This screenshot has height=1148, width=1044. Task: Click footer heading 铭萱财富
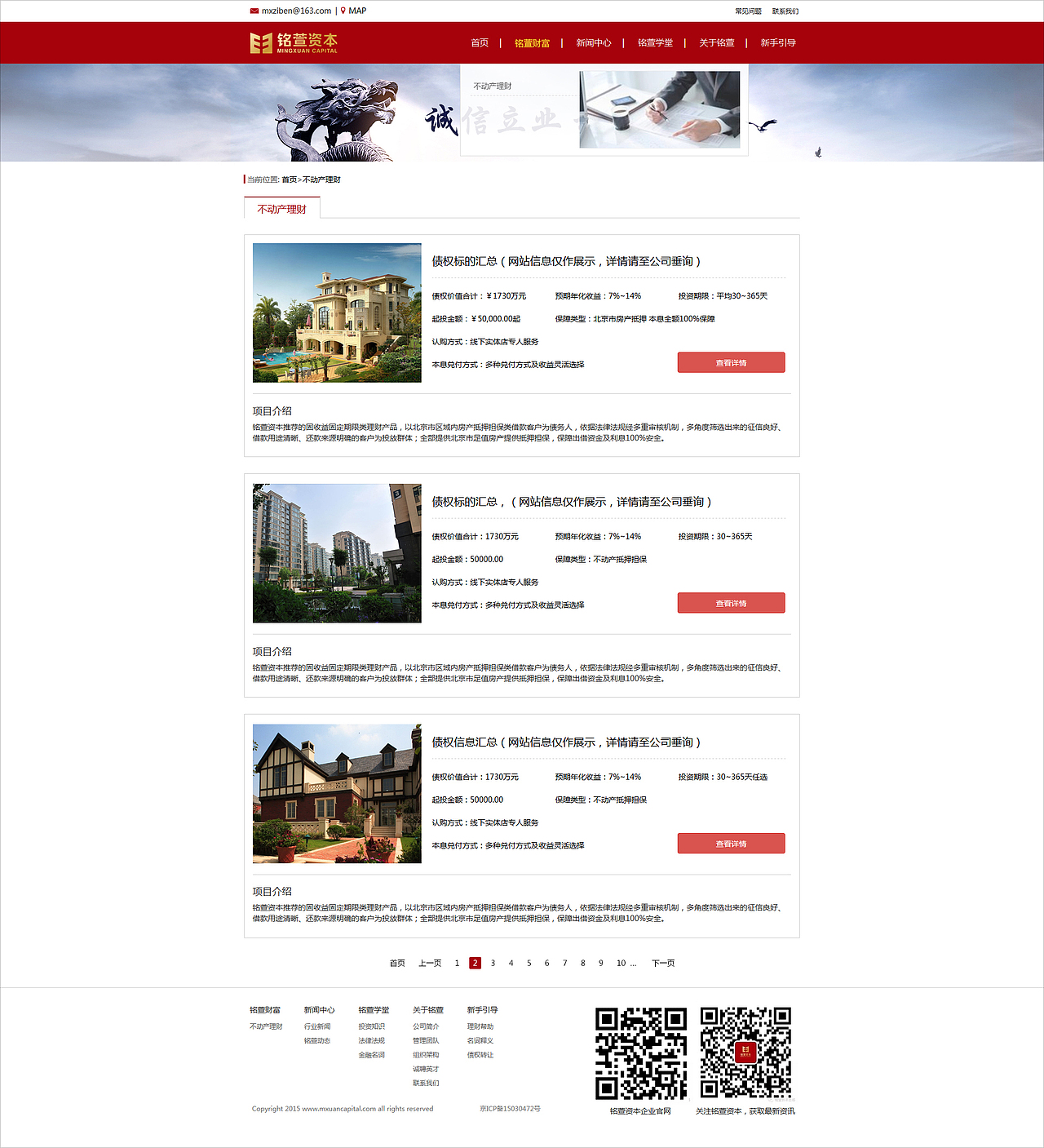tap(265, 1010)
